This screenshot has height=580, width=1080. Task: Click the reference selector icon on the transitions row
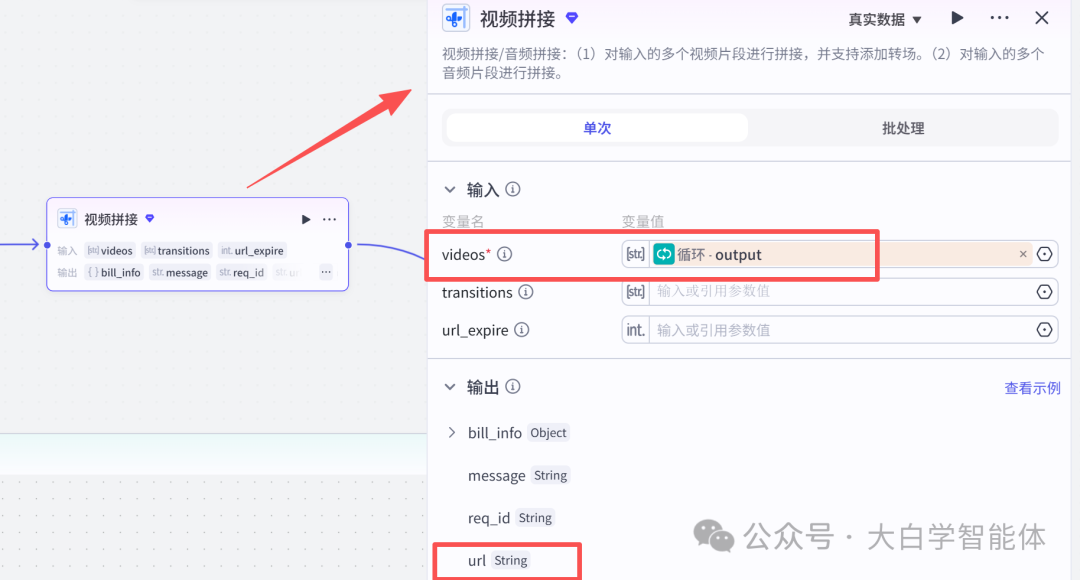pyautogui.click(x=1045, y=292)
